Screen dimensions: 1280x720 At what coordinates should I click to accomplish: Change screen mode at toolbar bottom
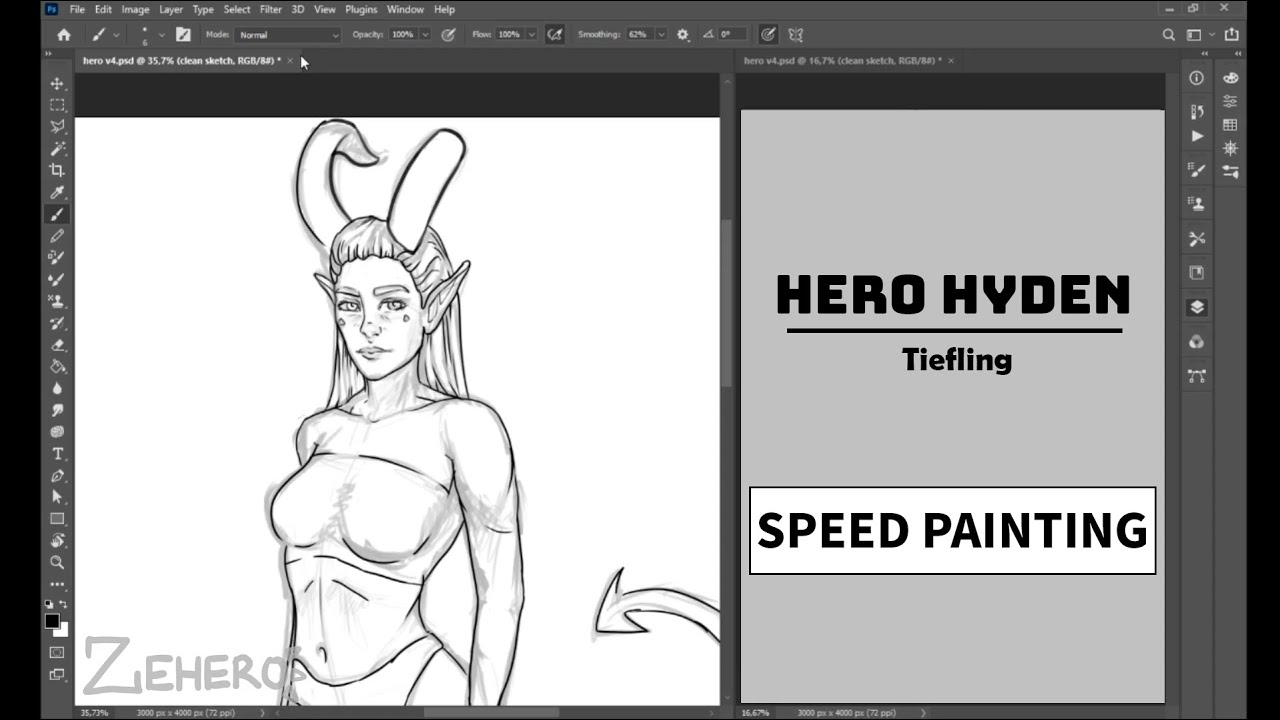pyautogui.click(x=57, y=675)
